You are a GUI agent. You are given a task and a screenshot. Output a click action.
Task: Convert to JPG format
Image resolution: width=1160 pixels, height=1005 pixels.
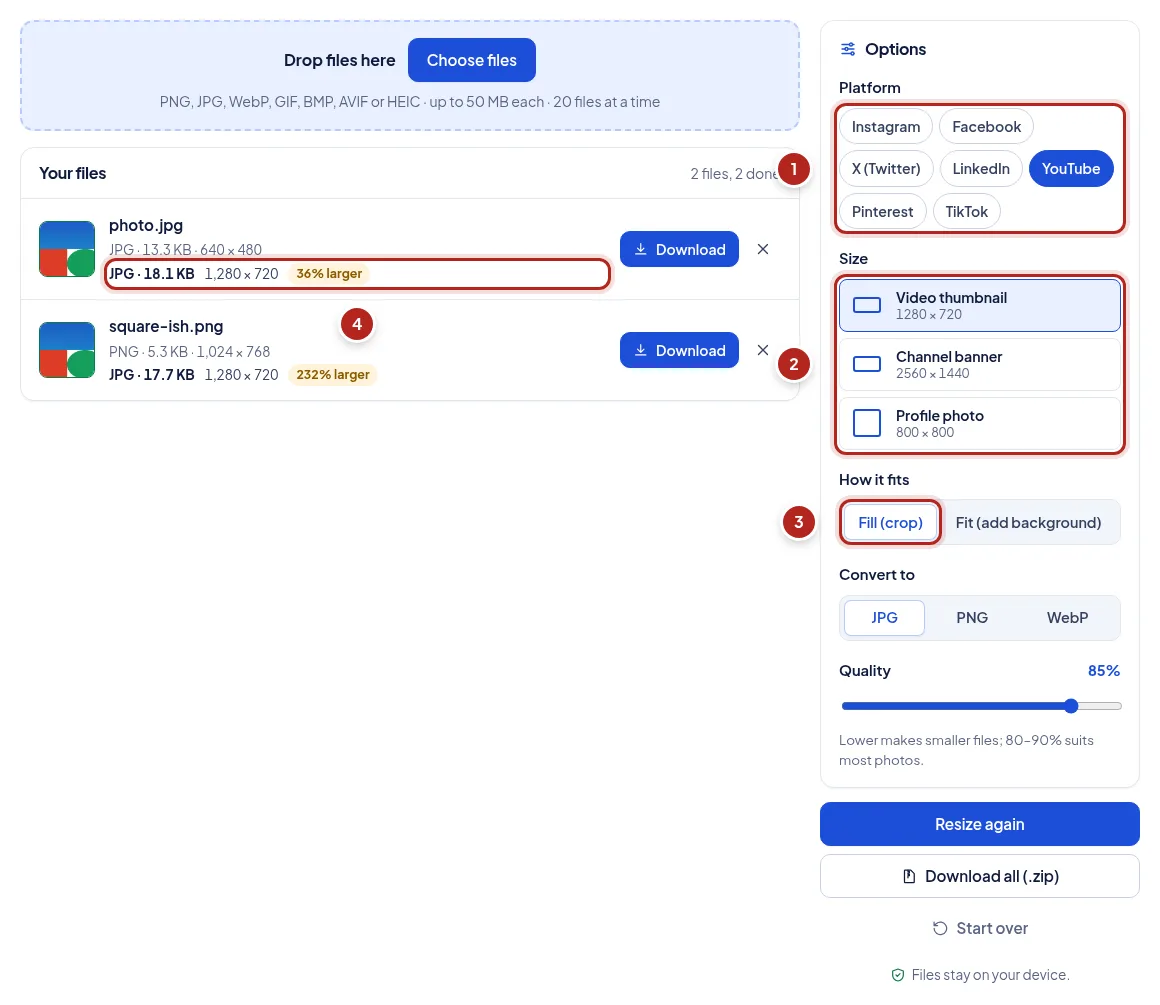coord(884,617)
